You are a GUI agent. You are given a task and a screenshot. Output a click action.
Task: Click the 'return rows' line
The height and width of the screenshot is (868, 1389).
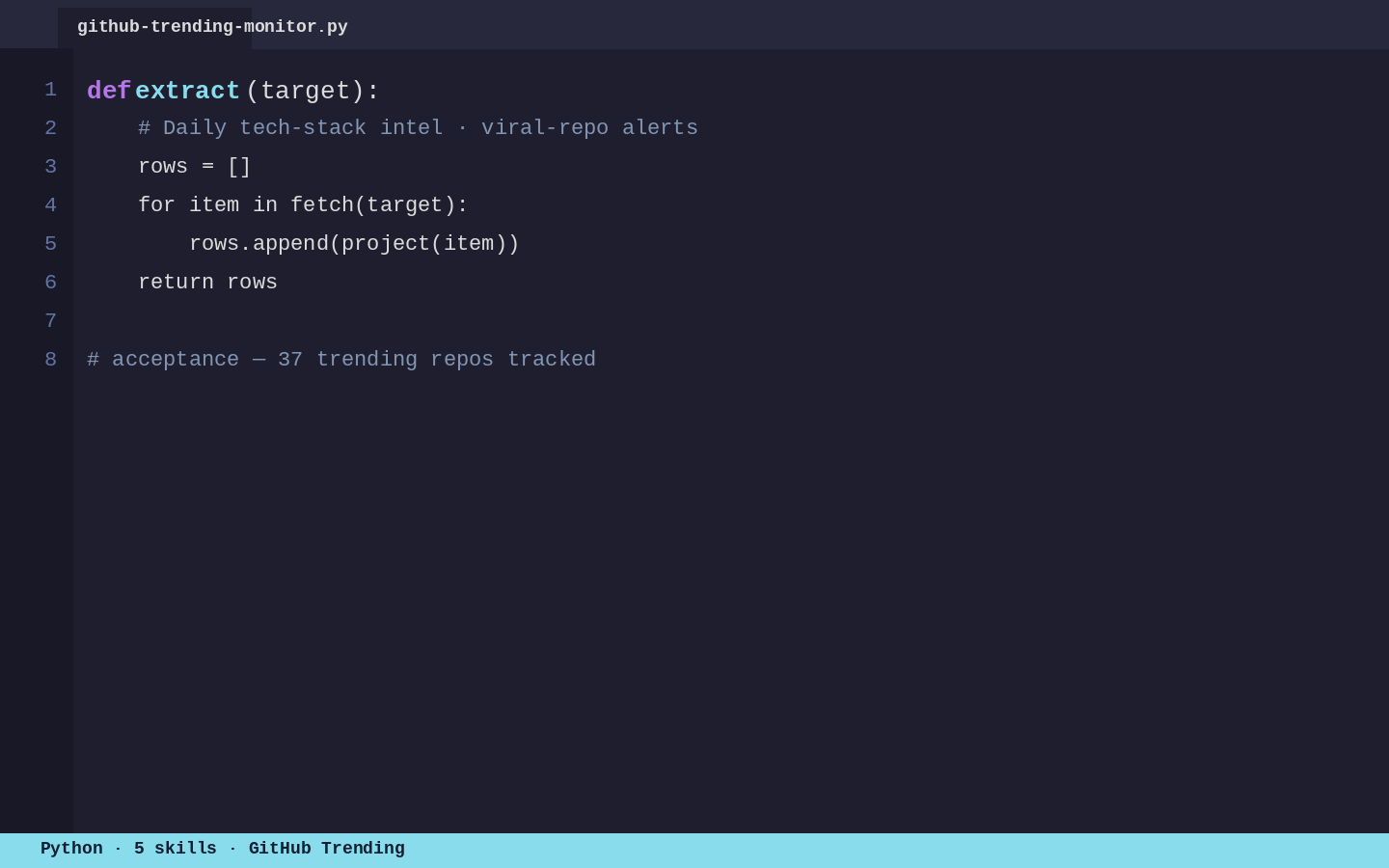tap(207, 283)
